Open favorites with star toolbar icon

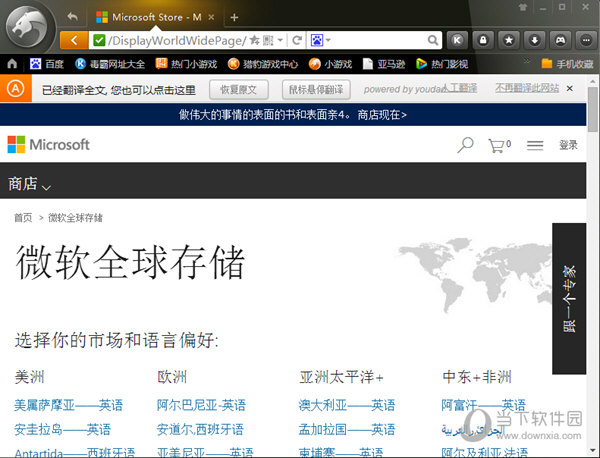point(509,40)
